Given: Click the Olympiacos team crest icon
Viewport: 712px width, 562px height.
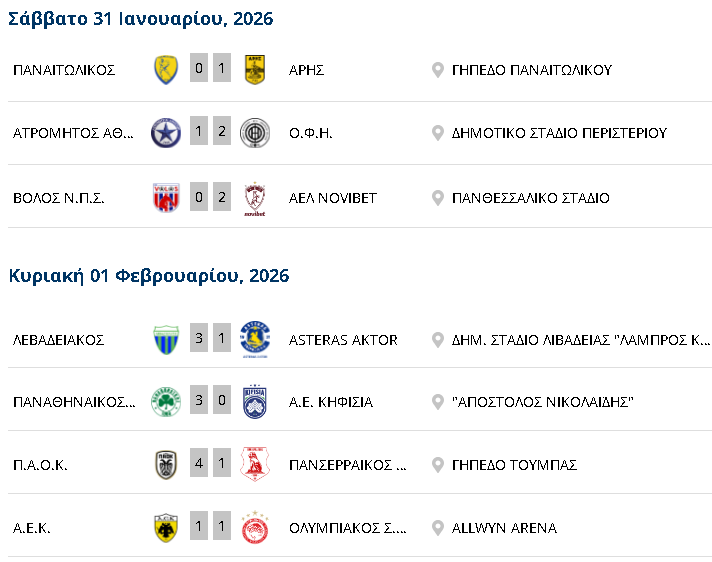Looking at the screenshot, I should pyautogui.click(x=254, y=528).
